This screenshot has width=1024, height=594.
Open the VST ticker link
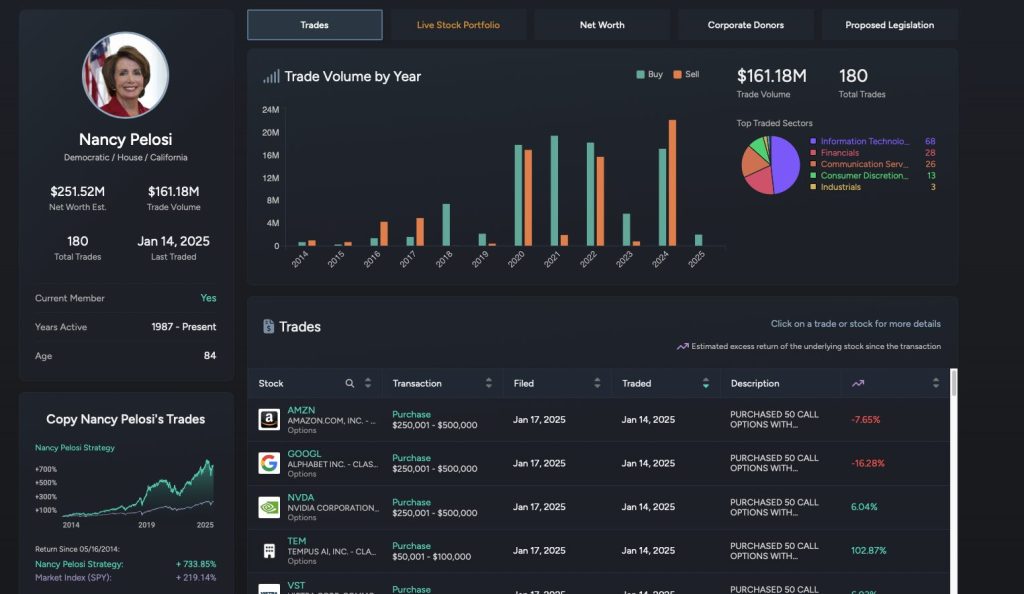click(x=296, y=586)
